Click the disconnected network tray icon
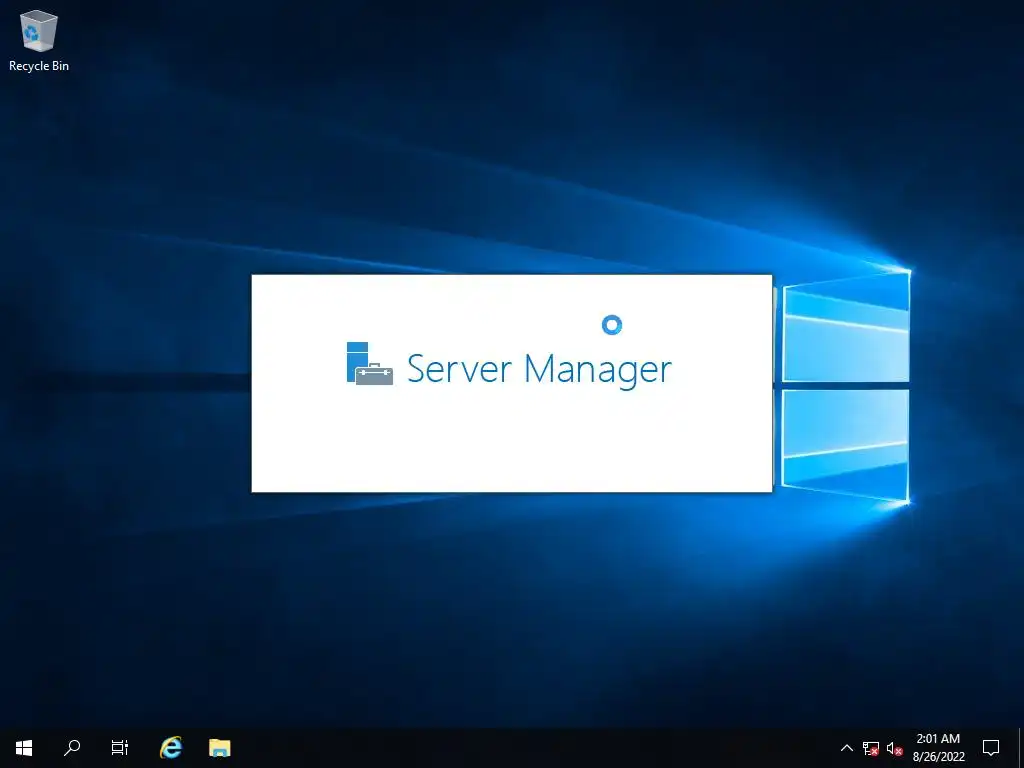The width and height of the screenshot is (1024, 768). point(871,748)
